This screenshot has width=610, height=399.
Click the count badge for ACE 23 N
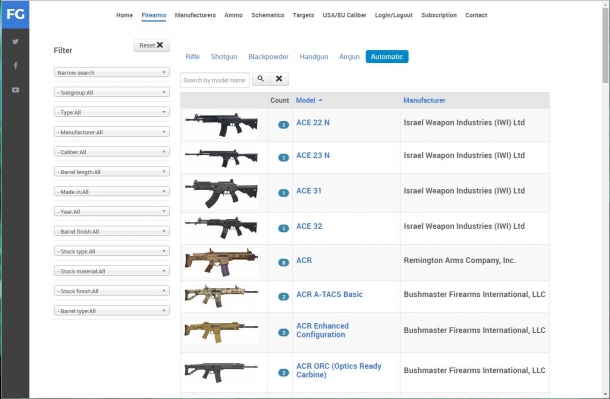tap(283, 158)
